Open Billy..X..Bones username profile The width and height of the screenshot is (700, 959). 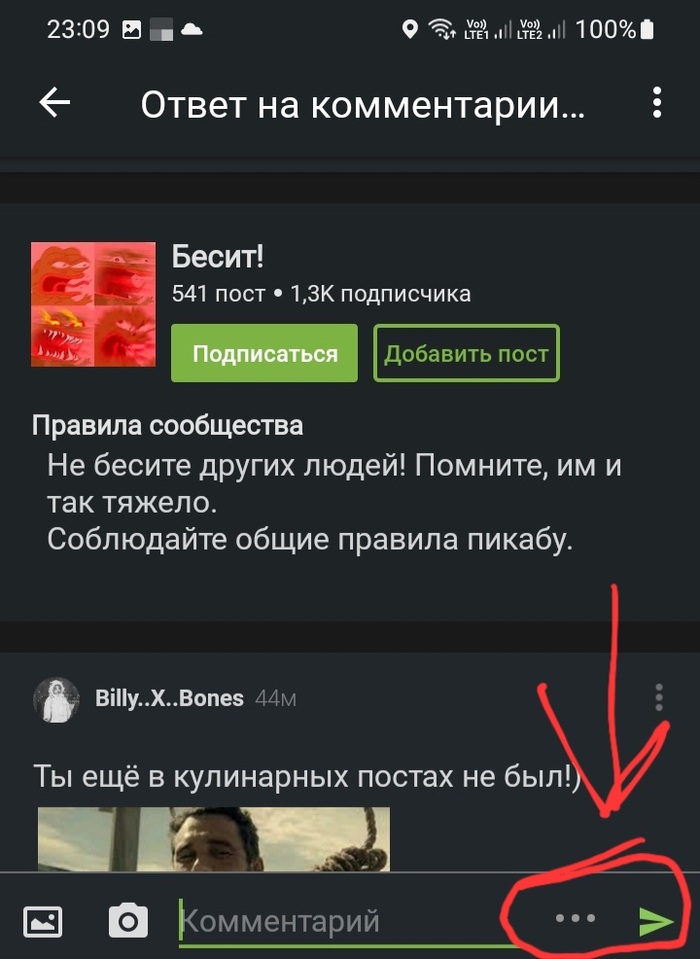click(169, 698)
